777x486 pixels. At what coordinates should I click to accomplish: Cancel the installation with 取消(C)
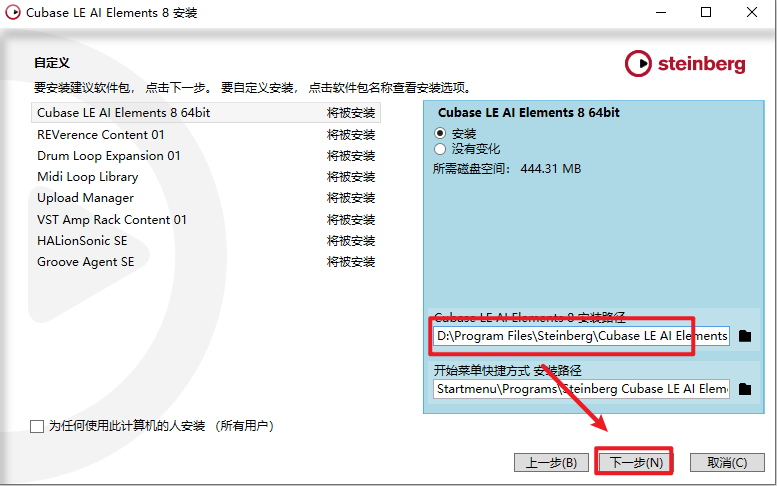coord(726,462)
